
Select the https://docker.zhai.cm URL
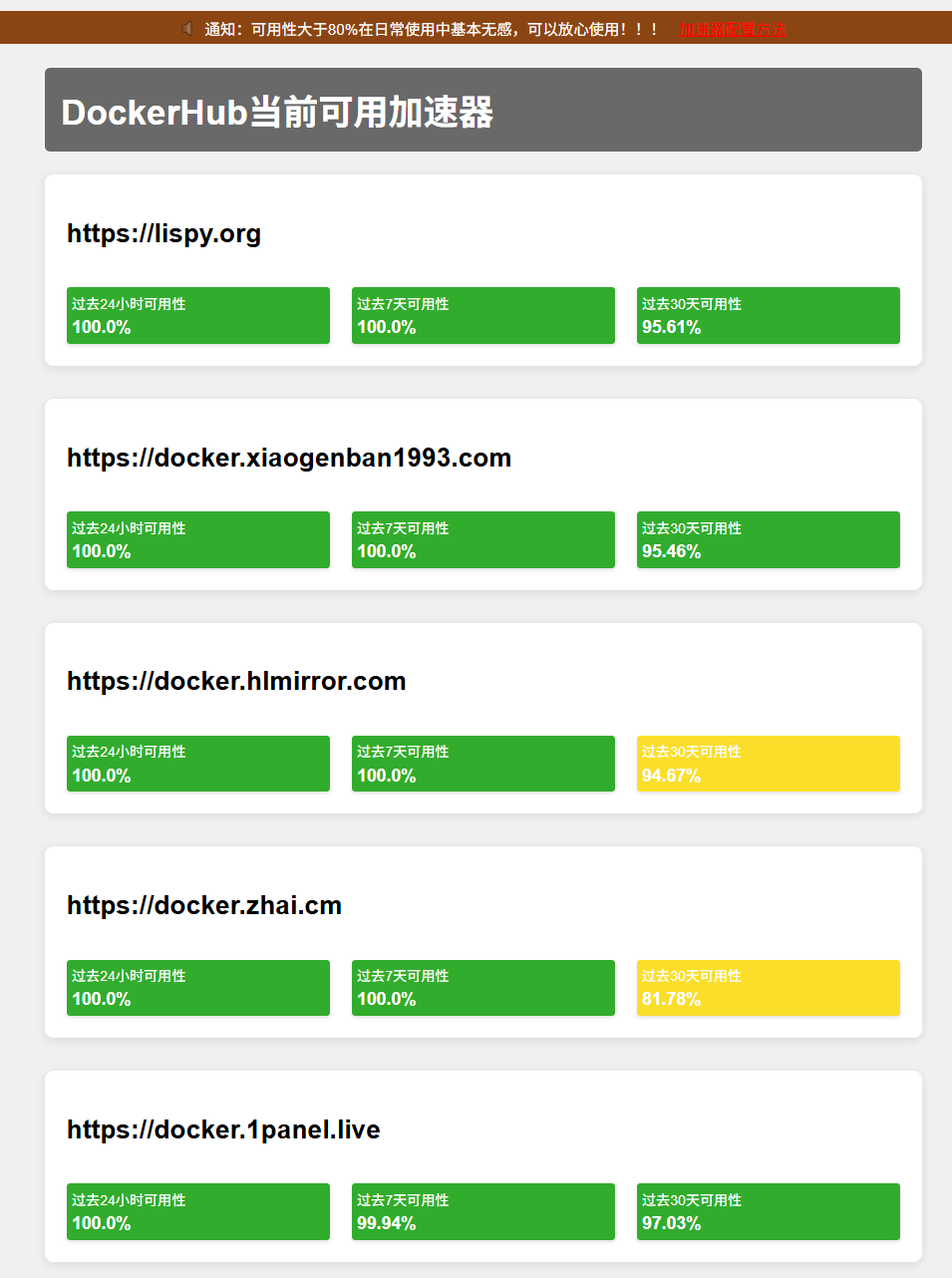click(204, 905)
